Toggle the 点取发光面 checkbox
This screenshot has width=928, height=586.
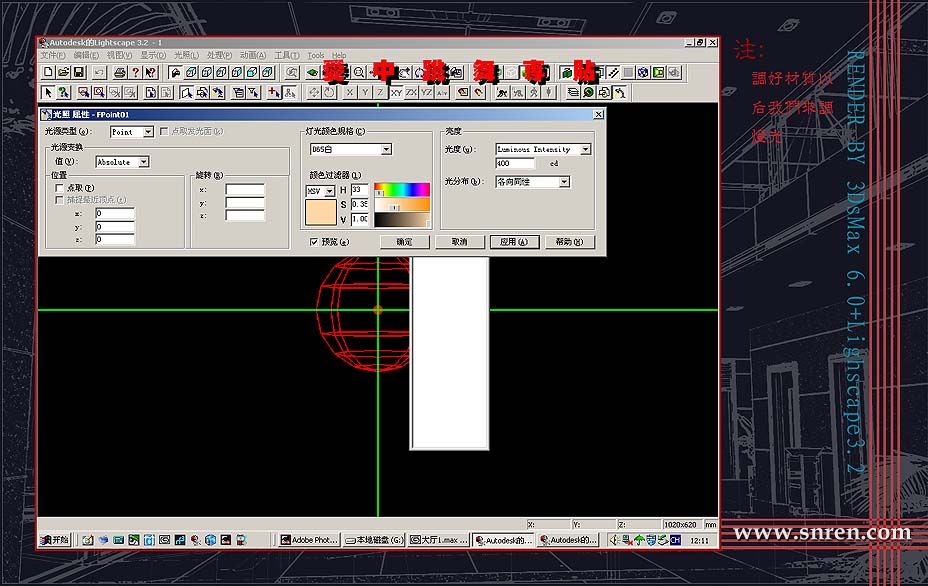point(164,131)
